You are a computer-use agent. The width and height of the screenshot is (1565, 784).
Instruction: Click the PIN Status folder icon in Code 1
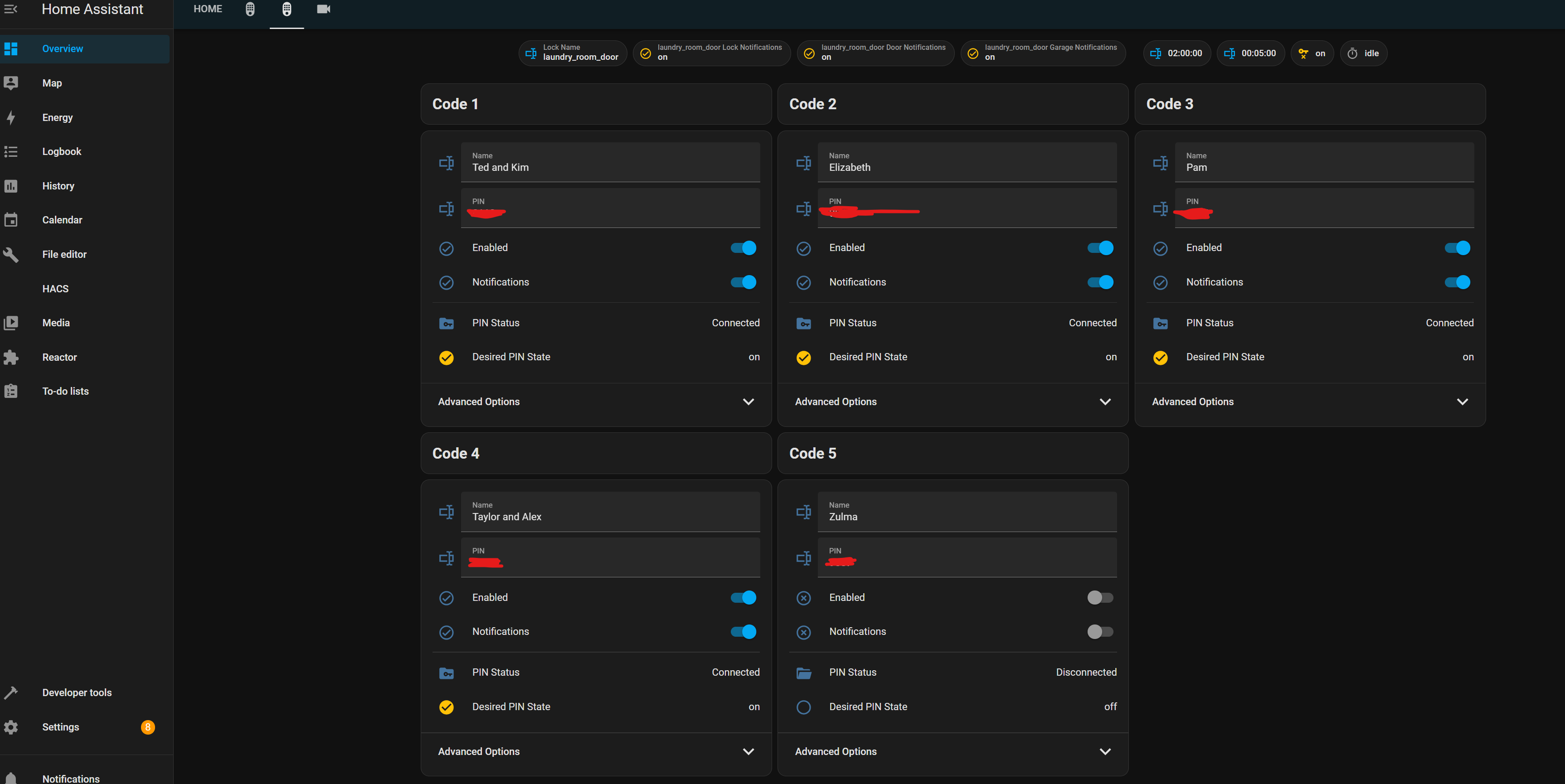pyautogui.click(x=447, y=323)
